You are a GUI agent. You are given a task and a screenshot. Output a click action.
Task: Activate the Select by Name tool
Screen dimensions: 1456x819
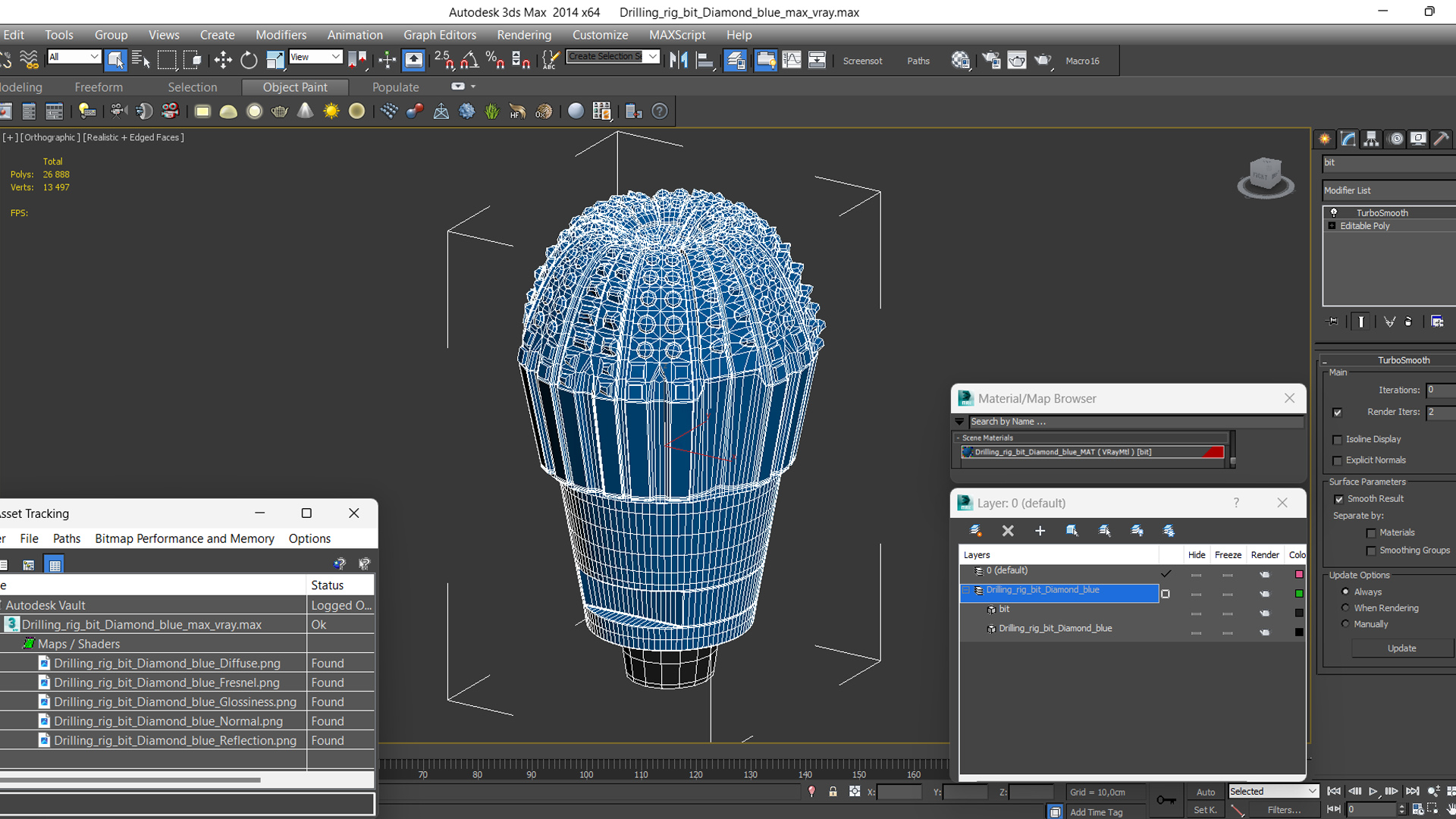tap(141, 60)
